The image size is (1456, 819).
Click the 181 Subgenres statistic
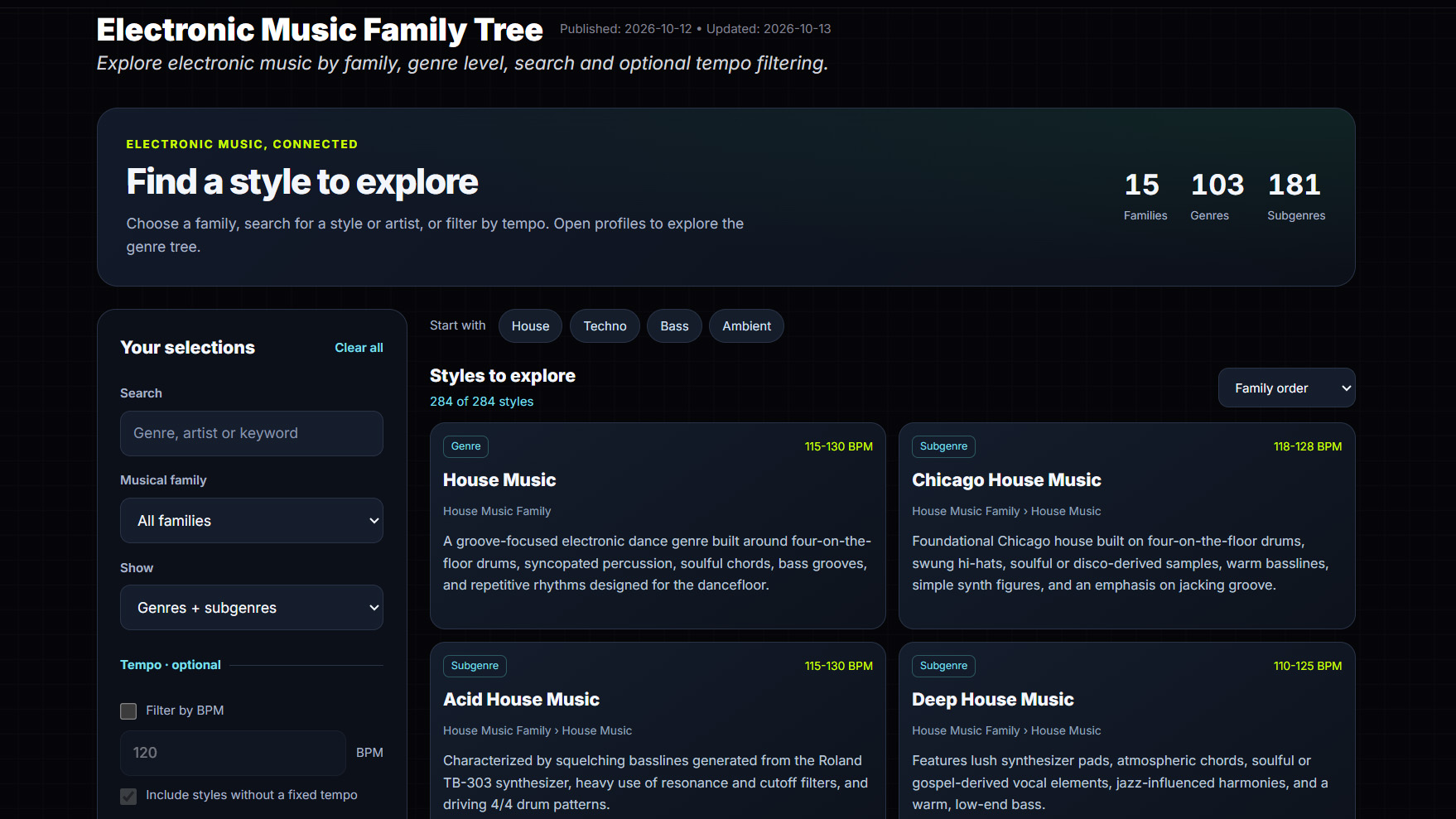click(x=1296, y=196)
